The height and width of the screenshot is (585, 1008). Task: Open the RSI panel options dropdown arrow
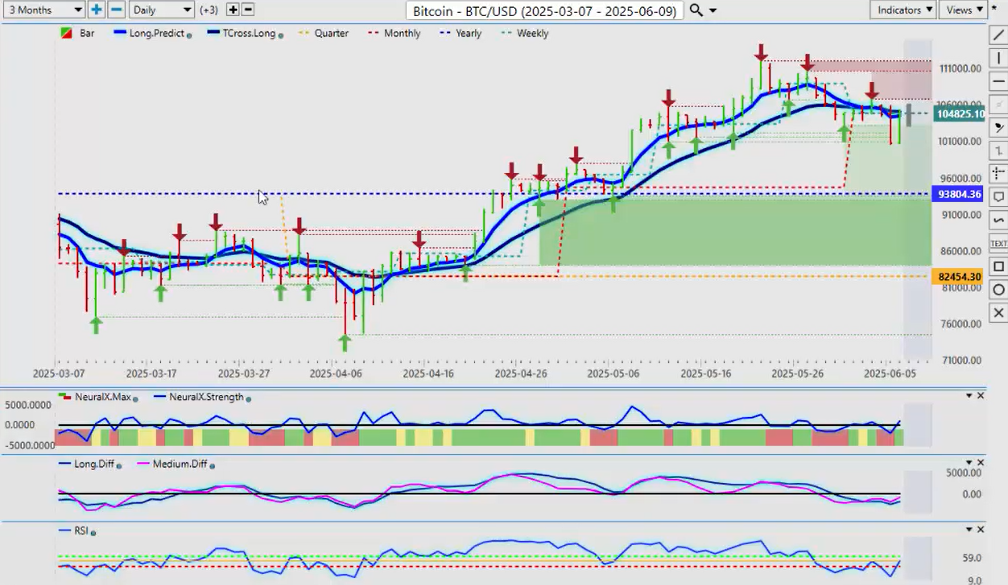click(x=969, y=529)
